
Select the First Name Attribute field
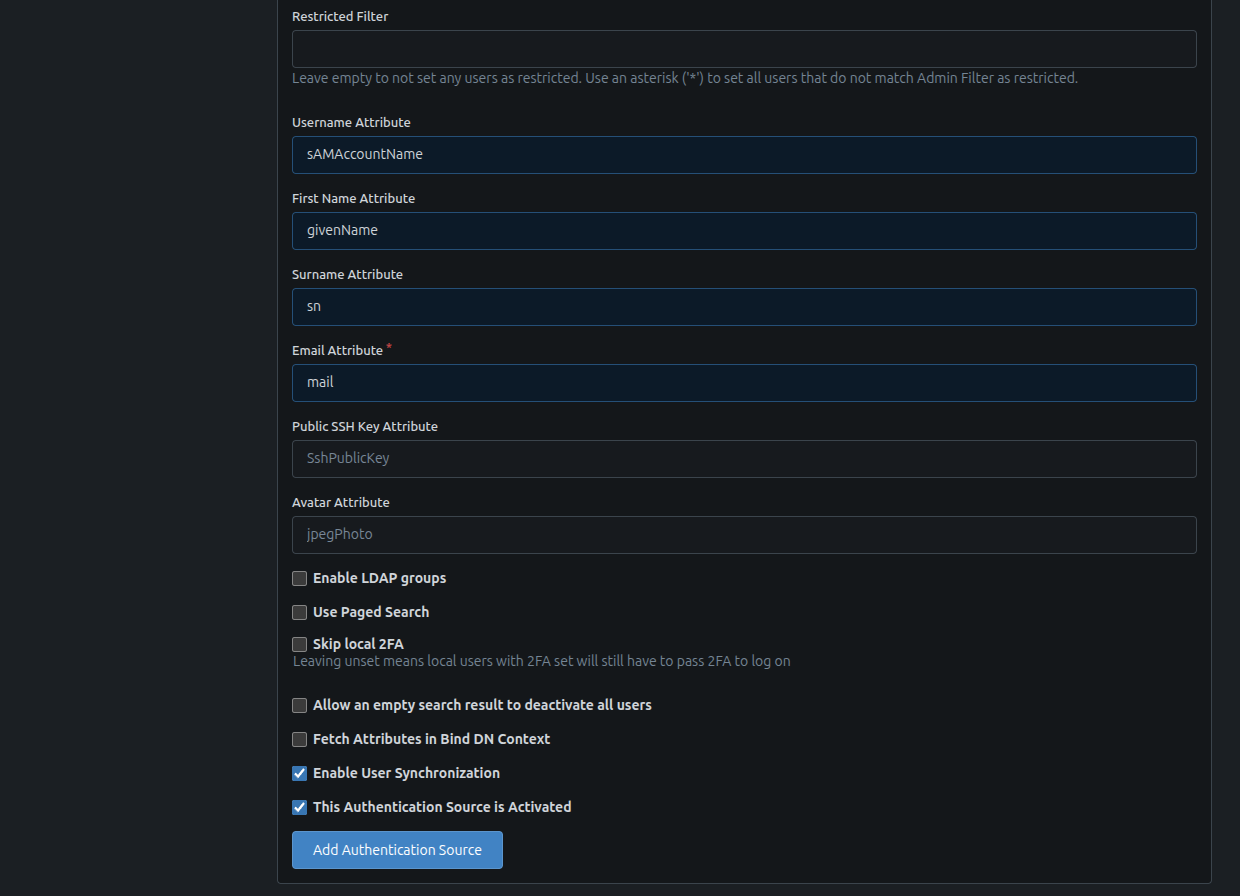pyautogui.click(x=744, y=231)
